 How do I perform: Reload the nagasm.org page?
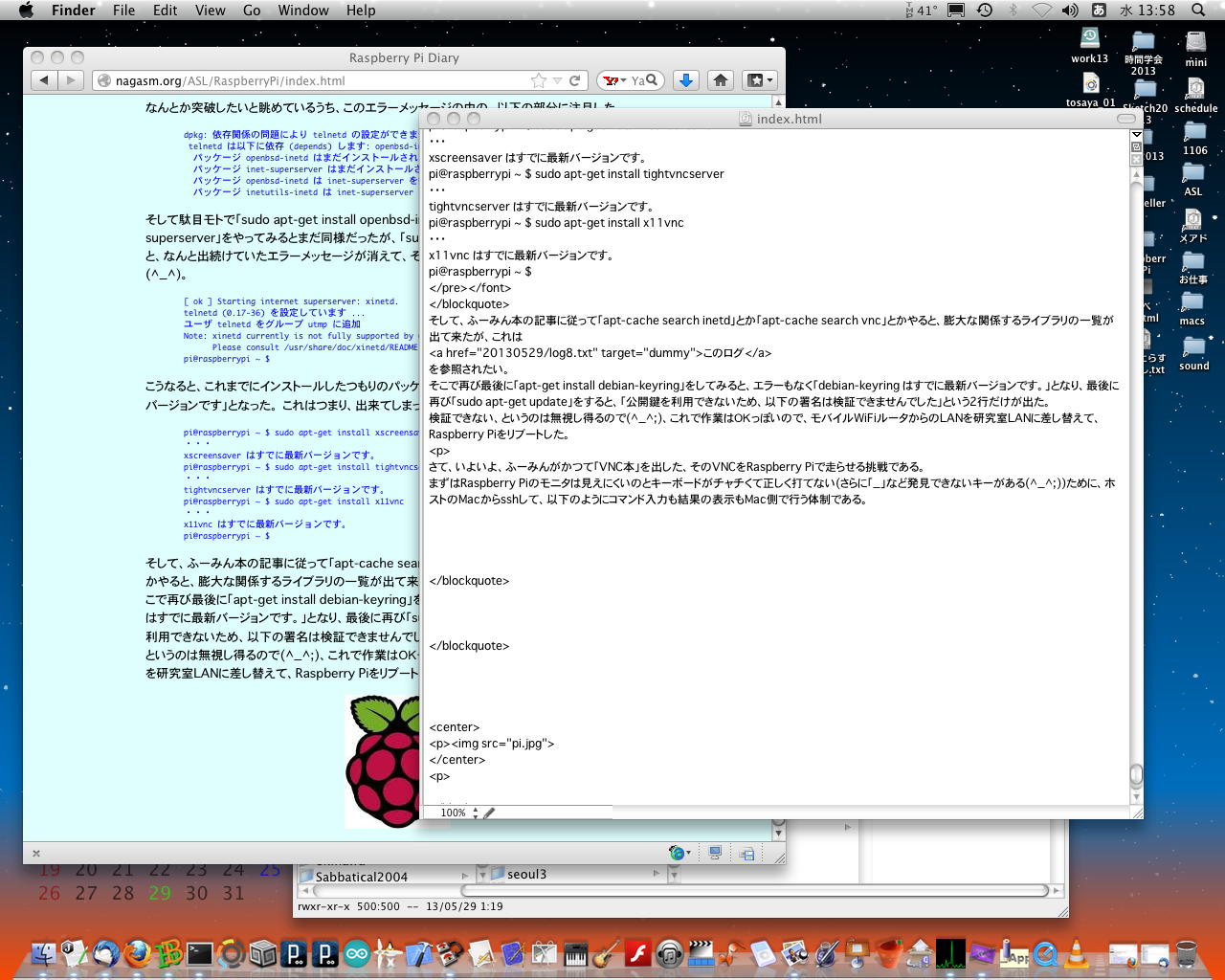(x=575, y=80)
